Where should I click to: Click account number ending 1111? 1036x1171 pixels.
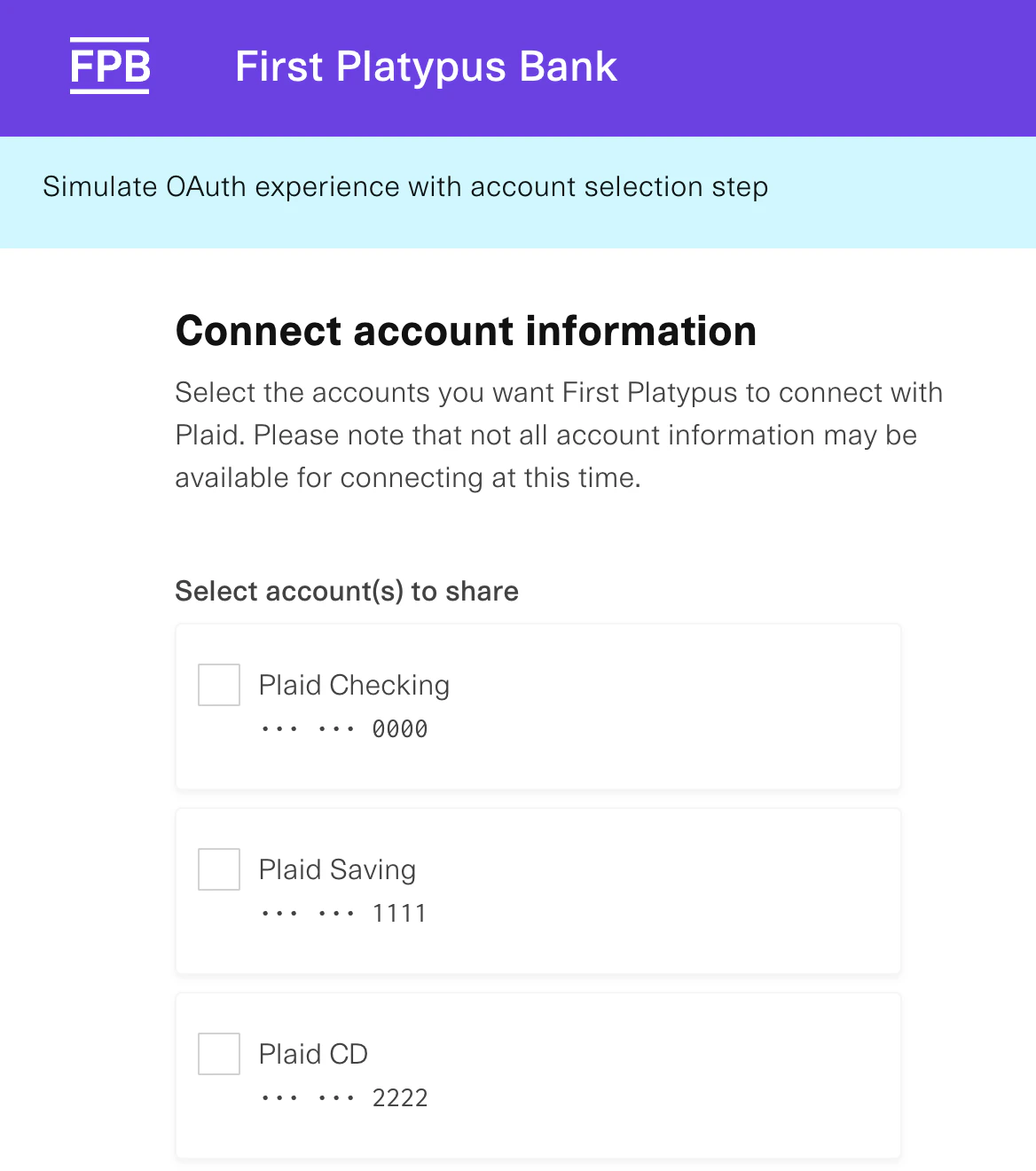coord(400,914)
